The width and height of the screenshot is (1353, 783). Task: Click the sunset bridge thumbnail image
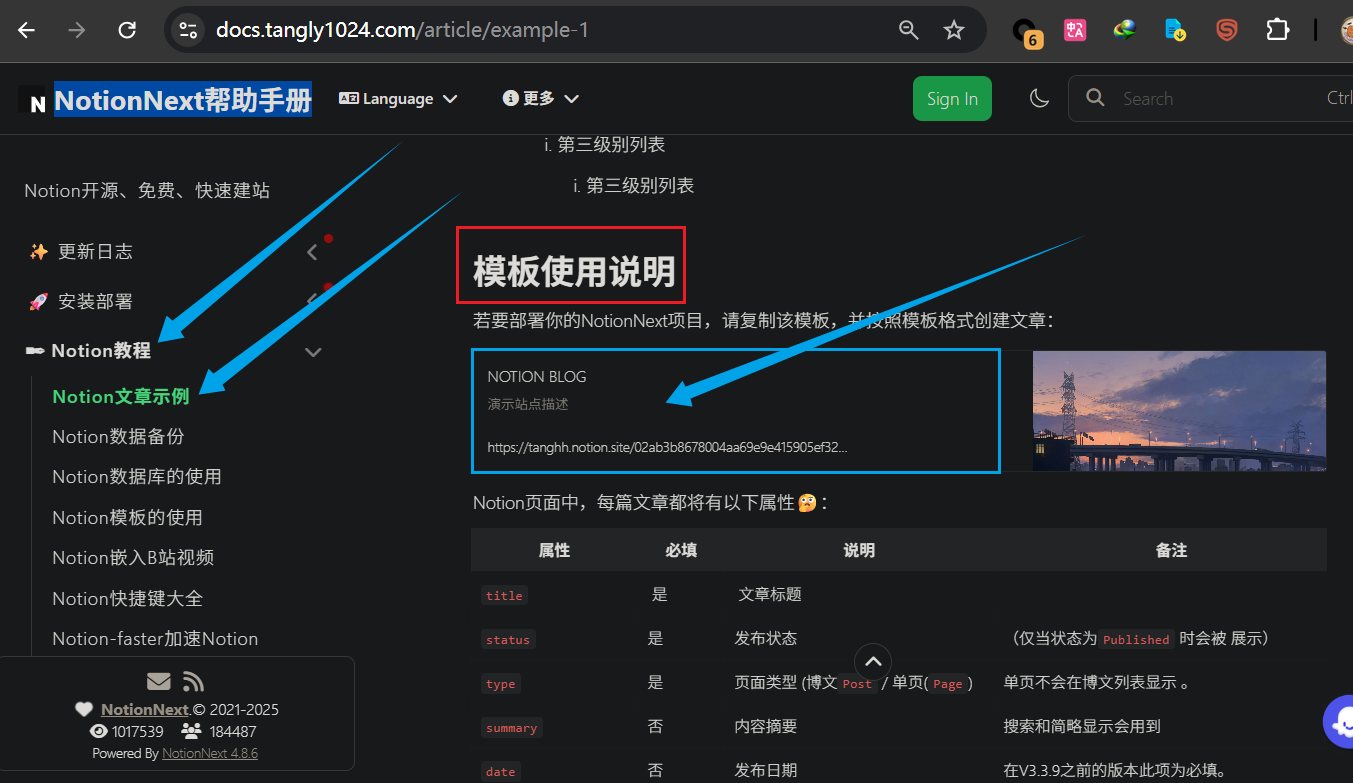(1179, 411)
